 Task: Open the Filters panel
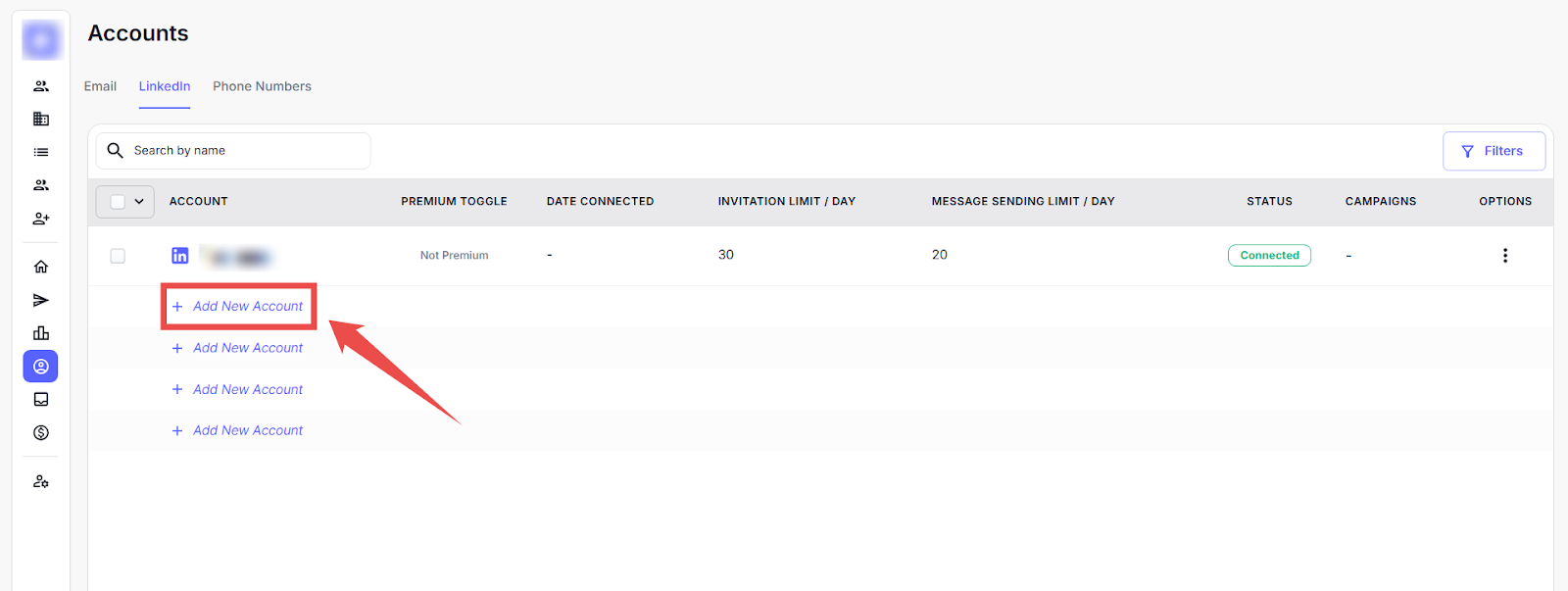[1493, 151]
